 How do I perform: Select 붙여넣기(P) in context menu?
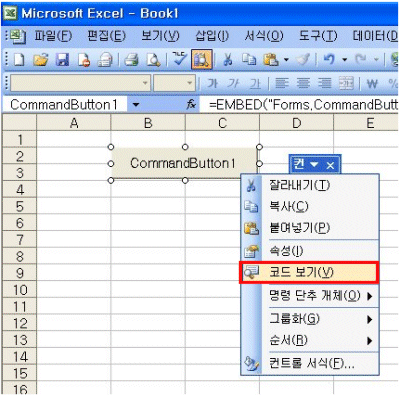coord(310,228)
